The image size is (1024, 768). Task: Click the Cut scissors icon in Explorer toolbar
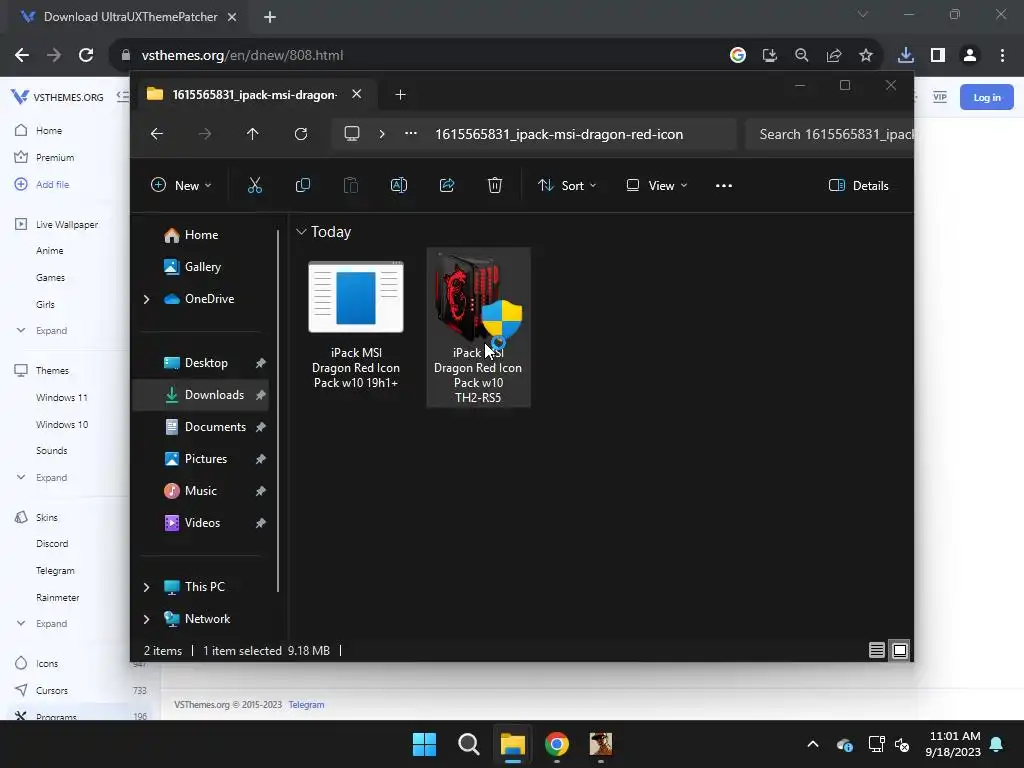pos(255,185)
